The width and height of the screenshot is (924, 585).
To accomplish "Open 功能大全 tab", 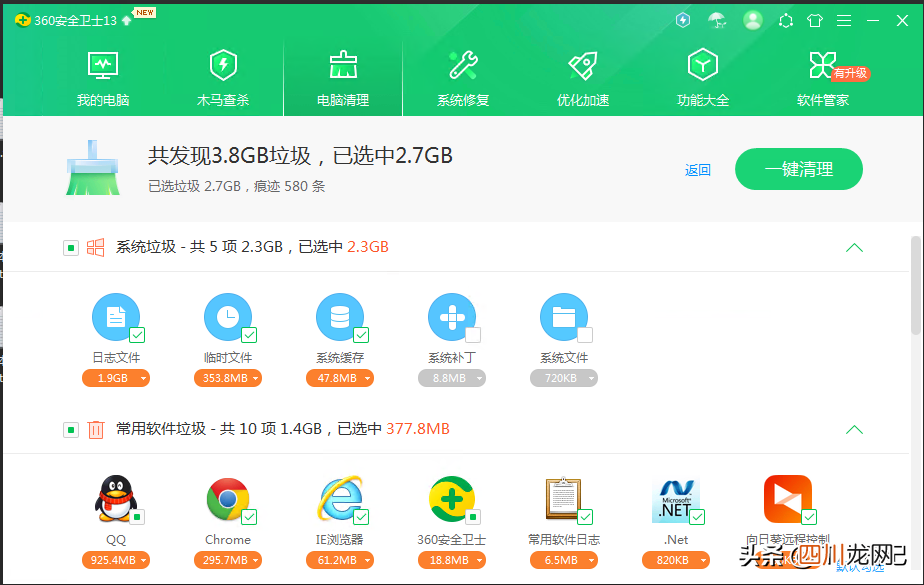I will tap(702, 79).
